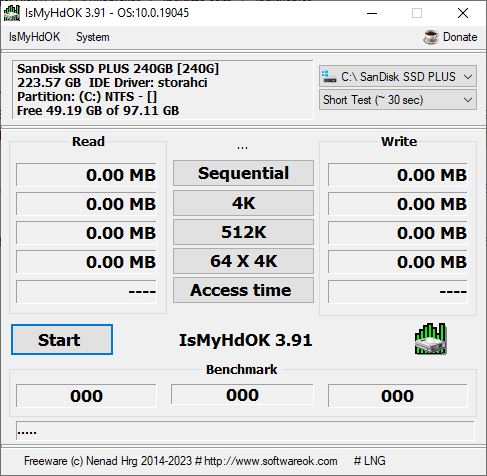
Task: Click the IsMyHdOK title bar app icon
Action: (11, 13)
